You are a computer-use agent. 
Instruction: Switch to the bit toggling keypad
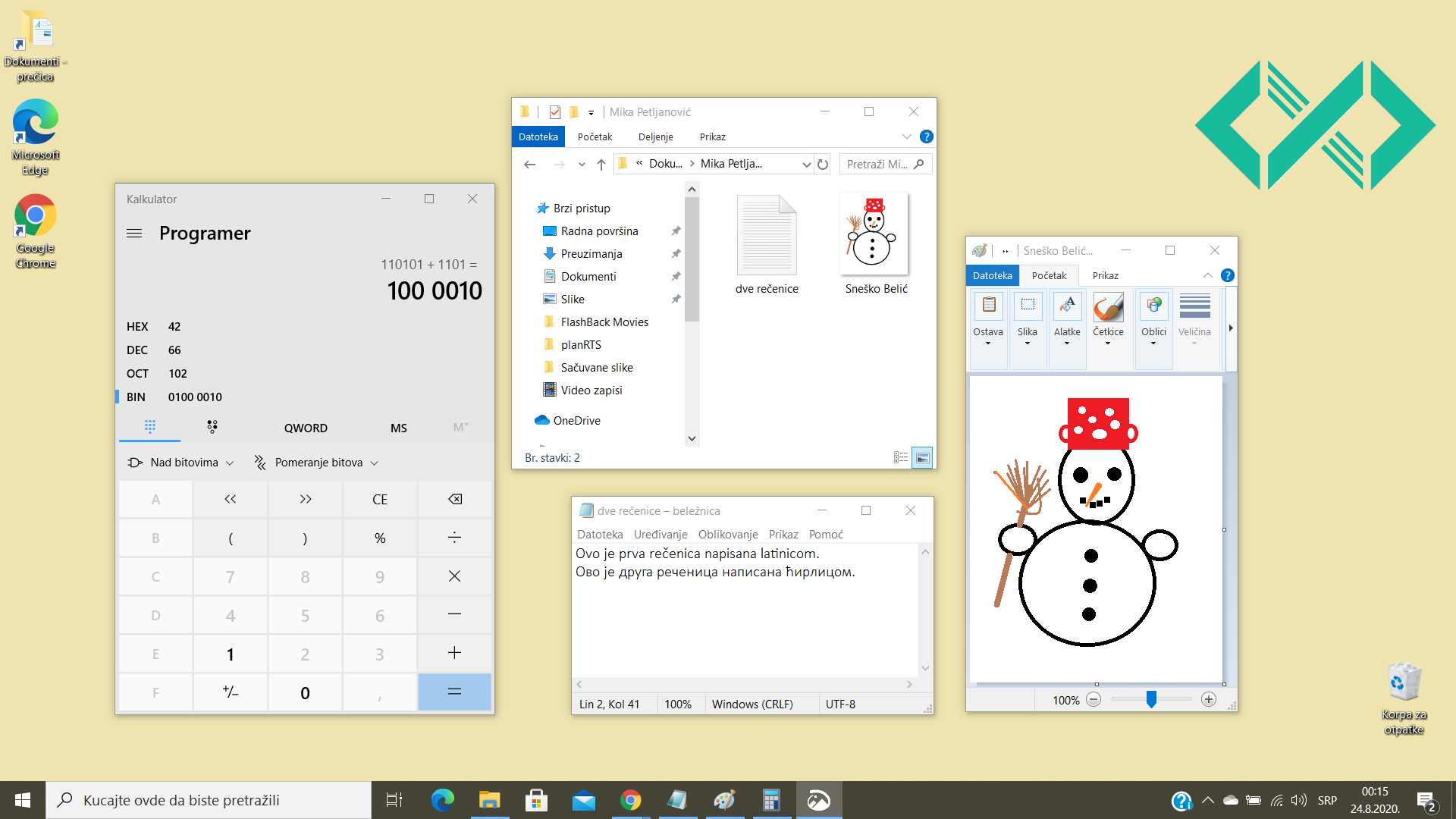tap(212, 427)
